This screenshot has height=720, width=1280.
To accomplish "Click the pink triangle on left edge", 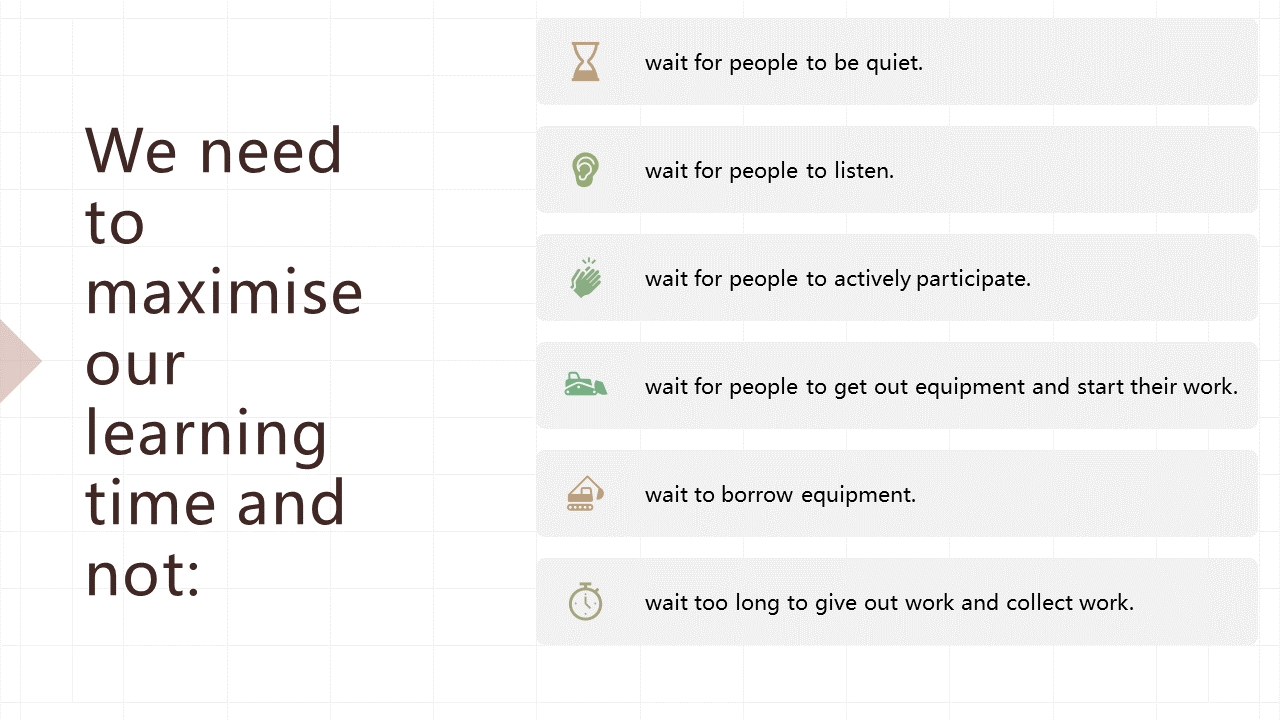I will pos(17,361).
